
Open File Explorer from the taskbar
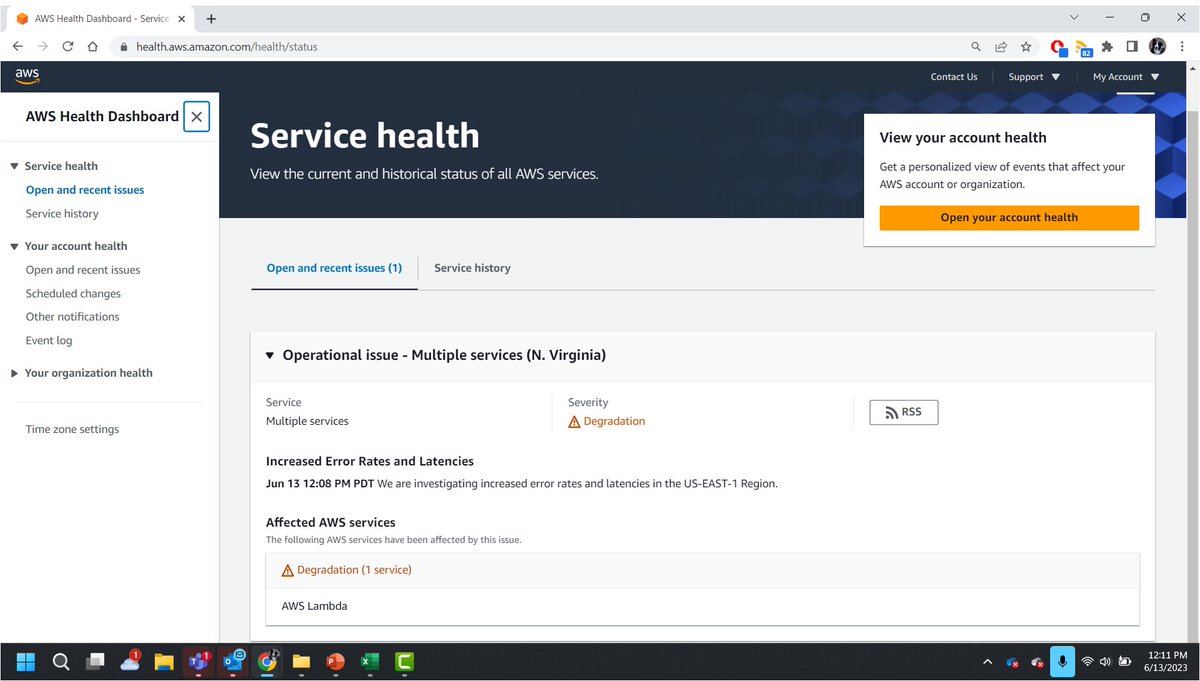pos(164,661)
